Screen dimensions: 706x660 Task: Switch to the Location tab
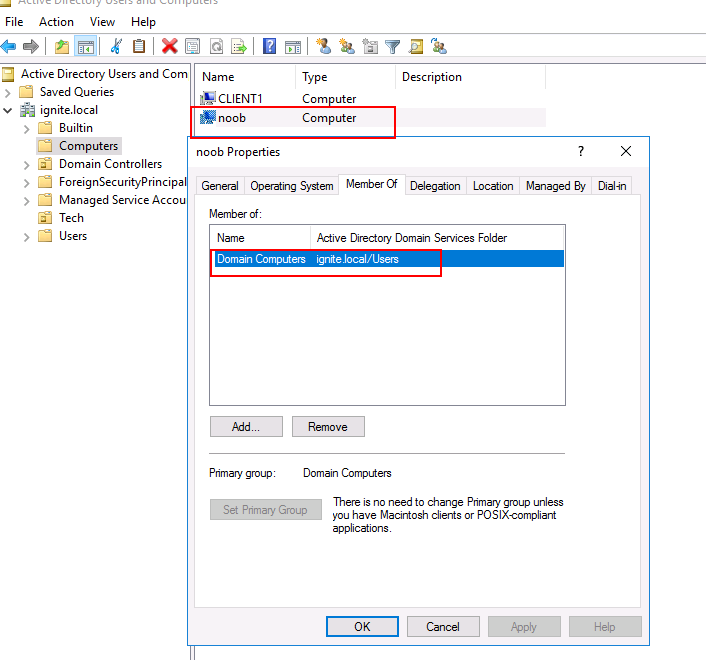(x=493, y=186)
